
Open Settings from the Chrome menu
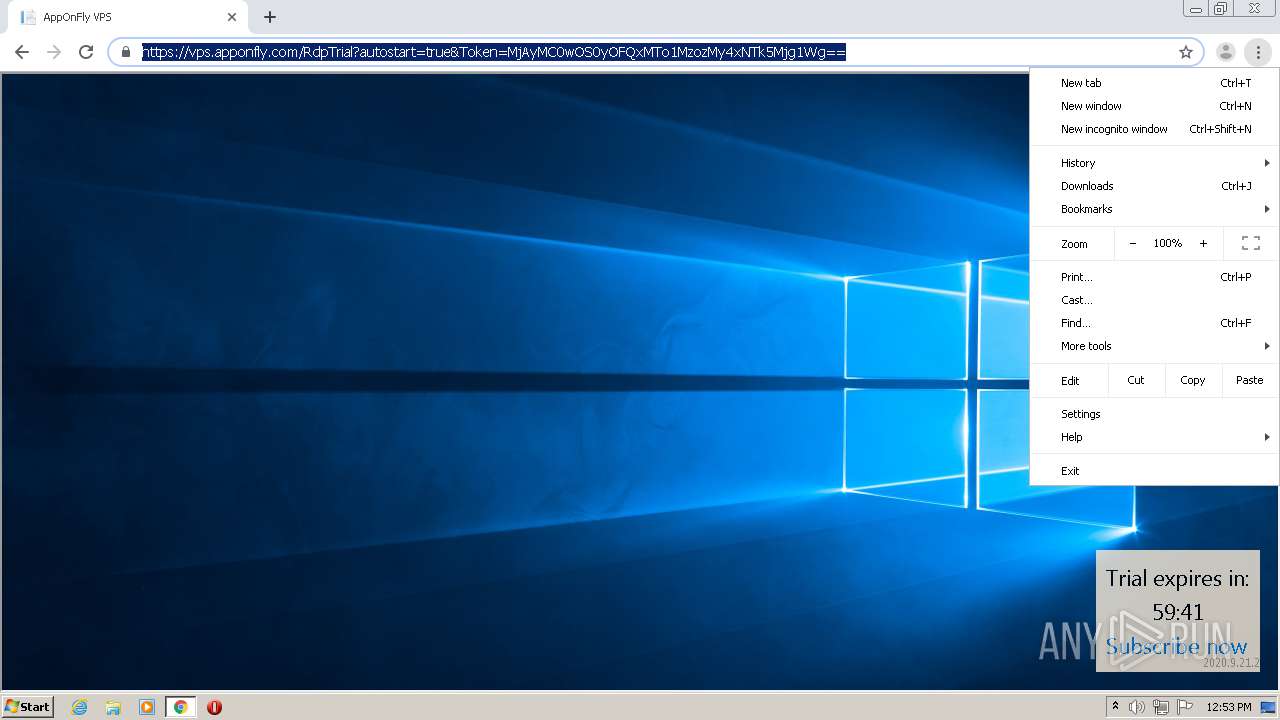pyautogui.click(x=1155, y=414)
